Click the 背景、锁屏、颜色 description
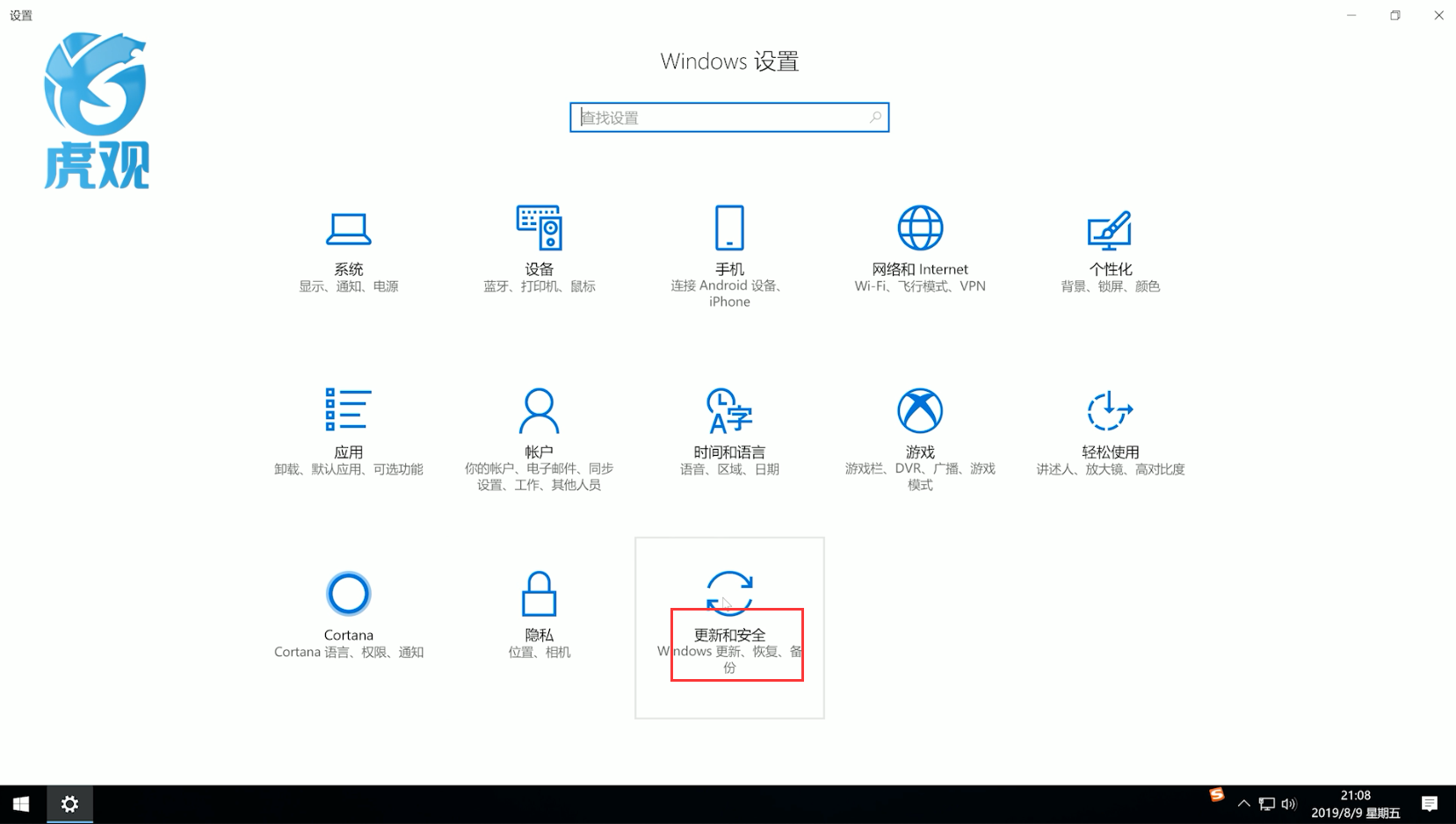This screenshot has width=1456, height=824. click(x=1110, y=286)
